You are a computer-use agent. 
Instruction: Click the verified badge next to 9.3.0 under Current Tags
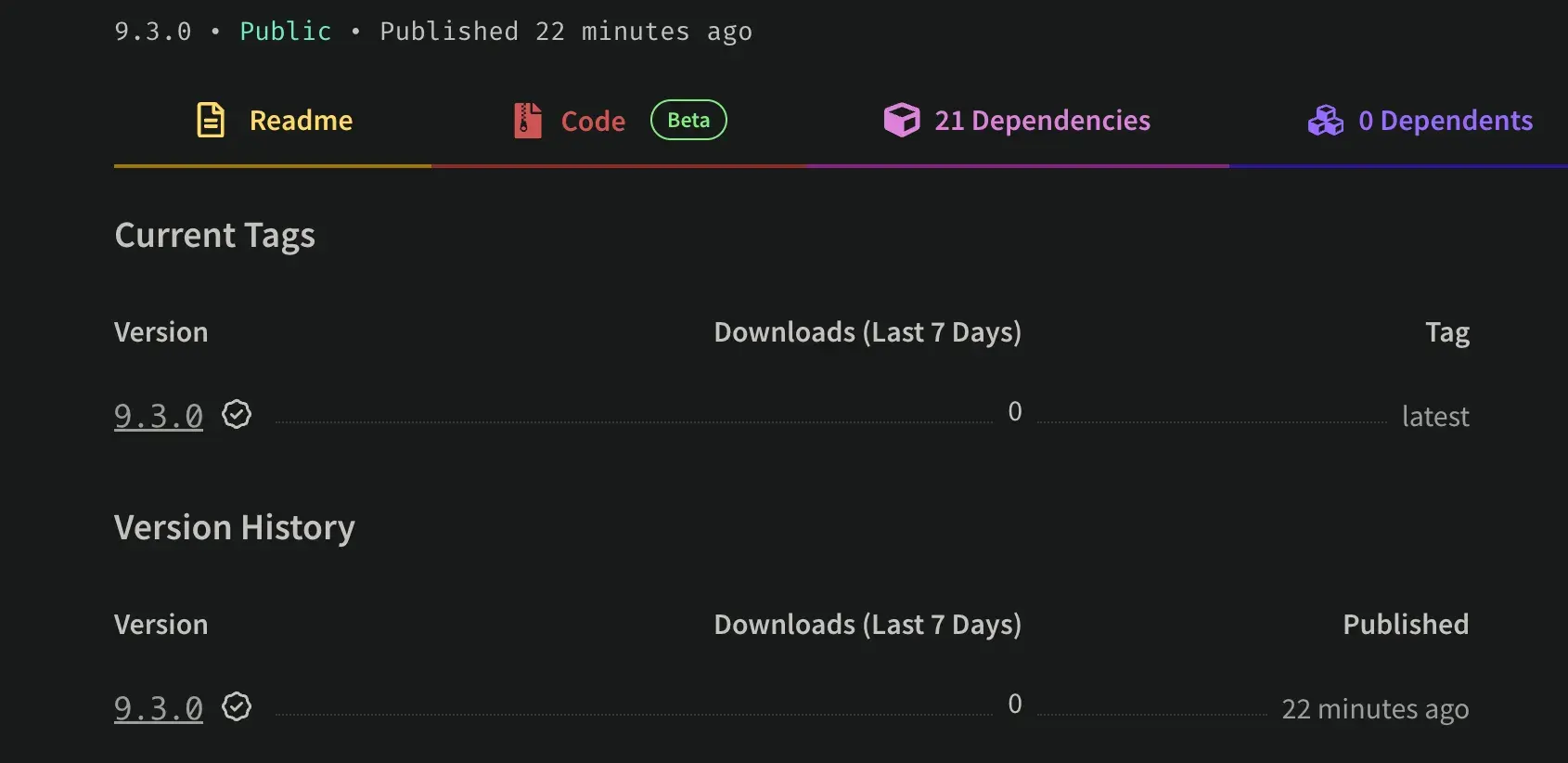point(237,414)
